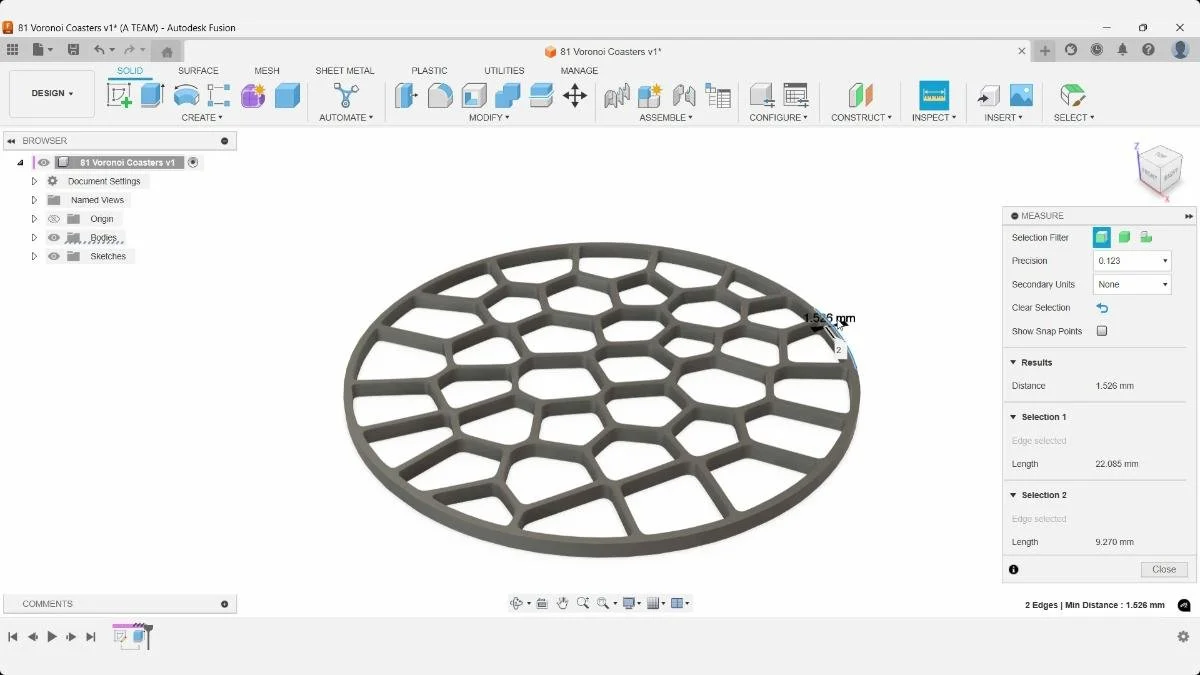Click the Insert Derive icon
Viewport: 1200px width, 675px height.
pyautogui.click(x=988, y=95)
